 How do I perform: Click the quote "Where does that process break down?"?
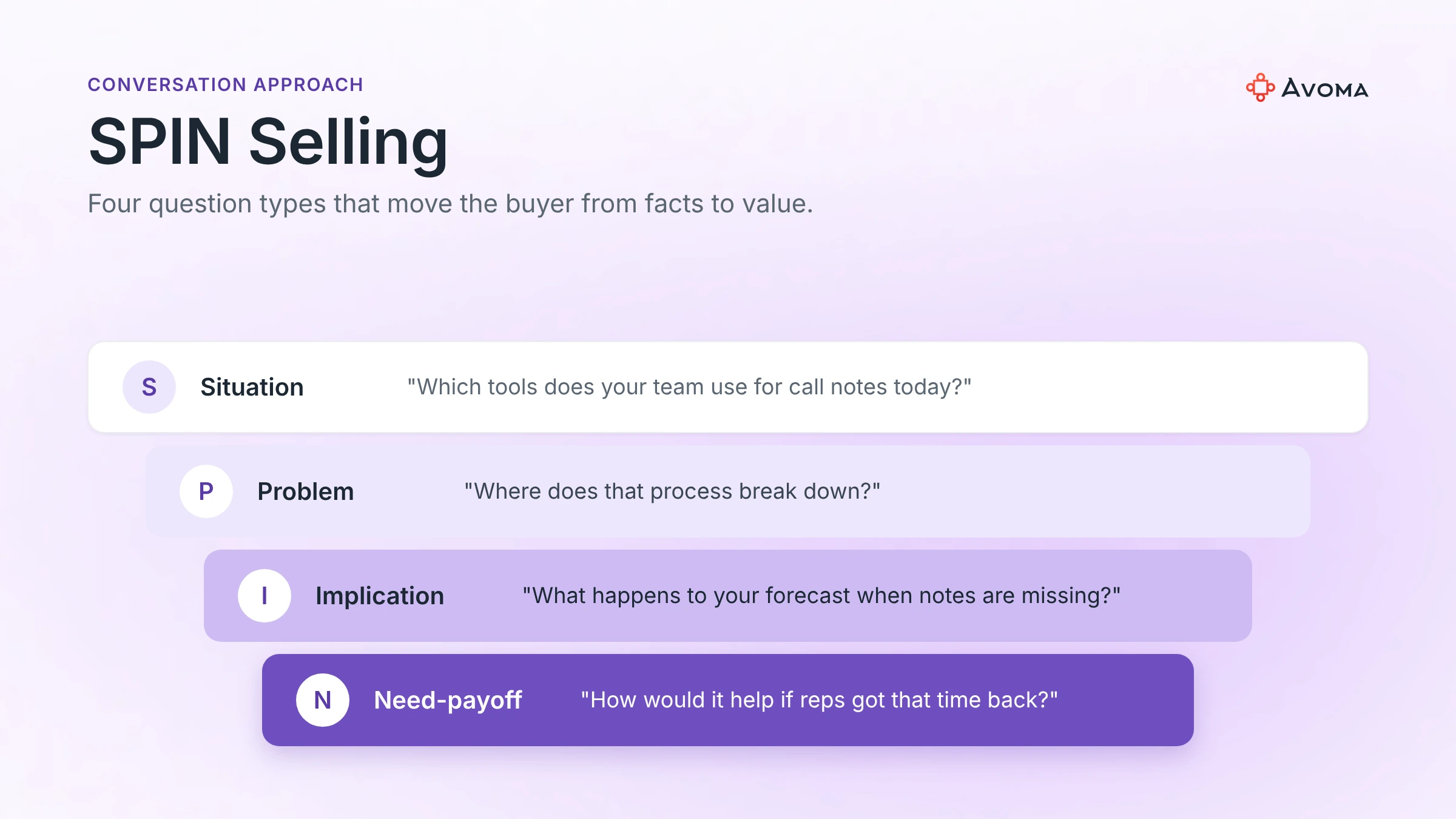672,491
